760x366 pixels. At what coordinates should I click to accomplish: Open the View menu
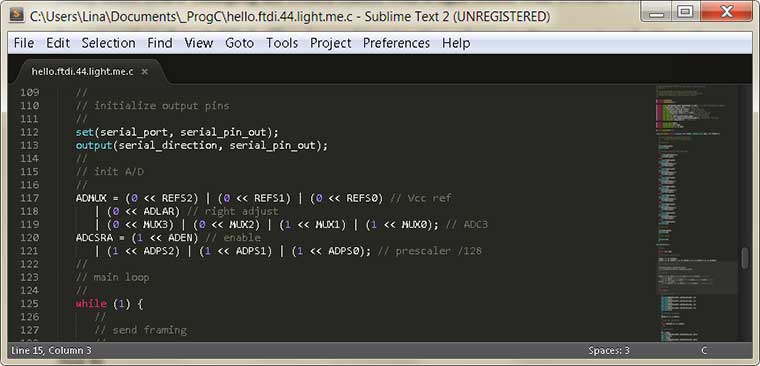click(x=199, y=43)
